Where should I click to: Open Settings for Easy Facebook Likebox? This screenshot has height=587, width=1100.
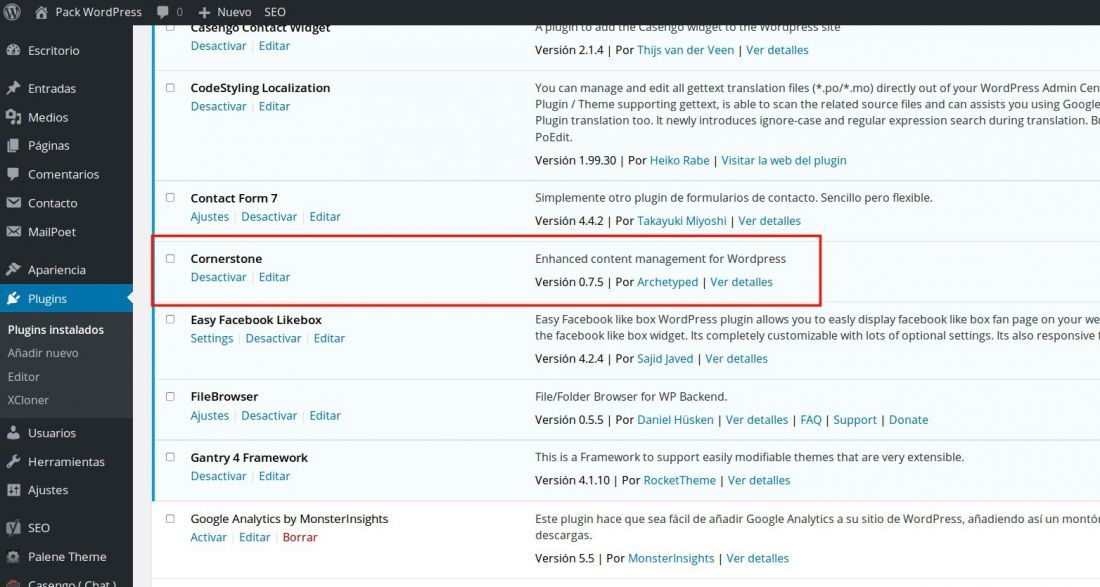click(x=211, y=338)
